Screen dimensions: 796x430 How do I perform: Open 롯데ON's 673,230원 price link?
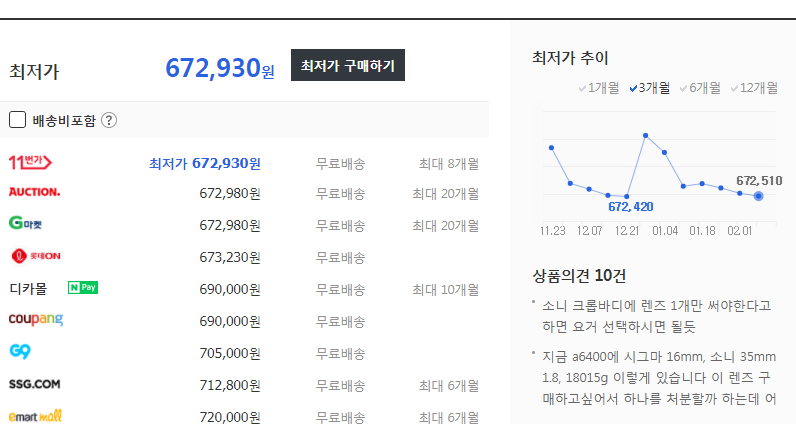coord(230,257)
